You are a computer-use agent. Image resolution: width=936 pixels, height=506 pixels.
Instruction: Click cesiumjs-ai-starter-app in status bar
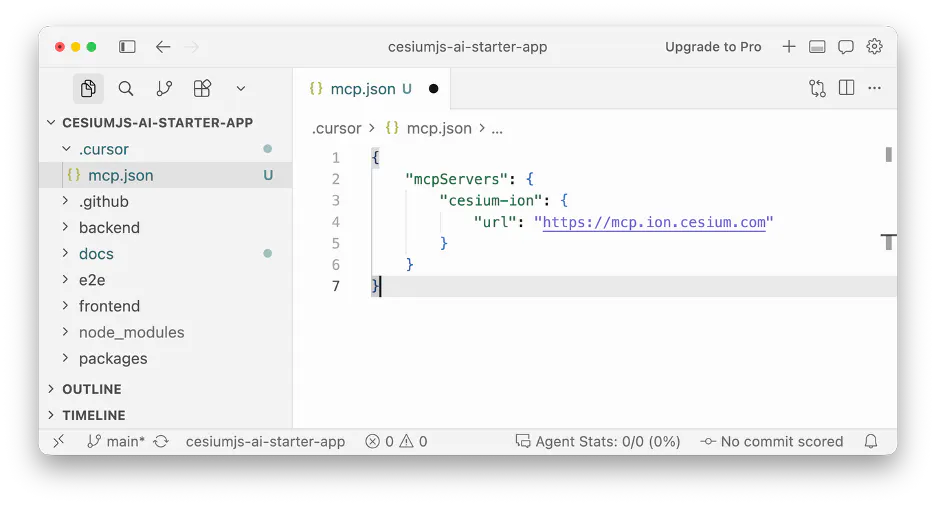(265, 442)
